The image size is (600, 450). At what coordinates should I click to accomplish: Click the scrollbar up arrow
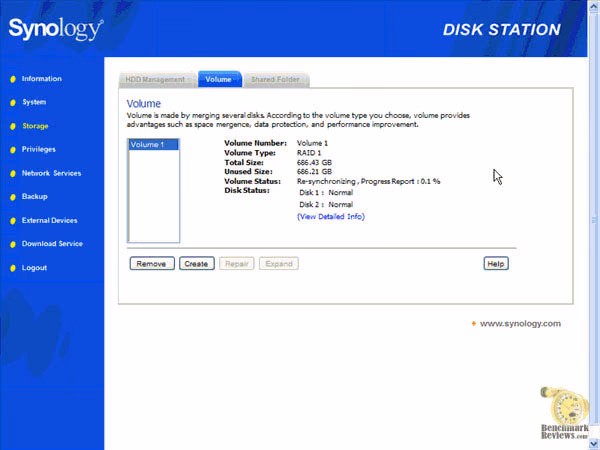594,5
